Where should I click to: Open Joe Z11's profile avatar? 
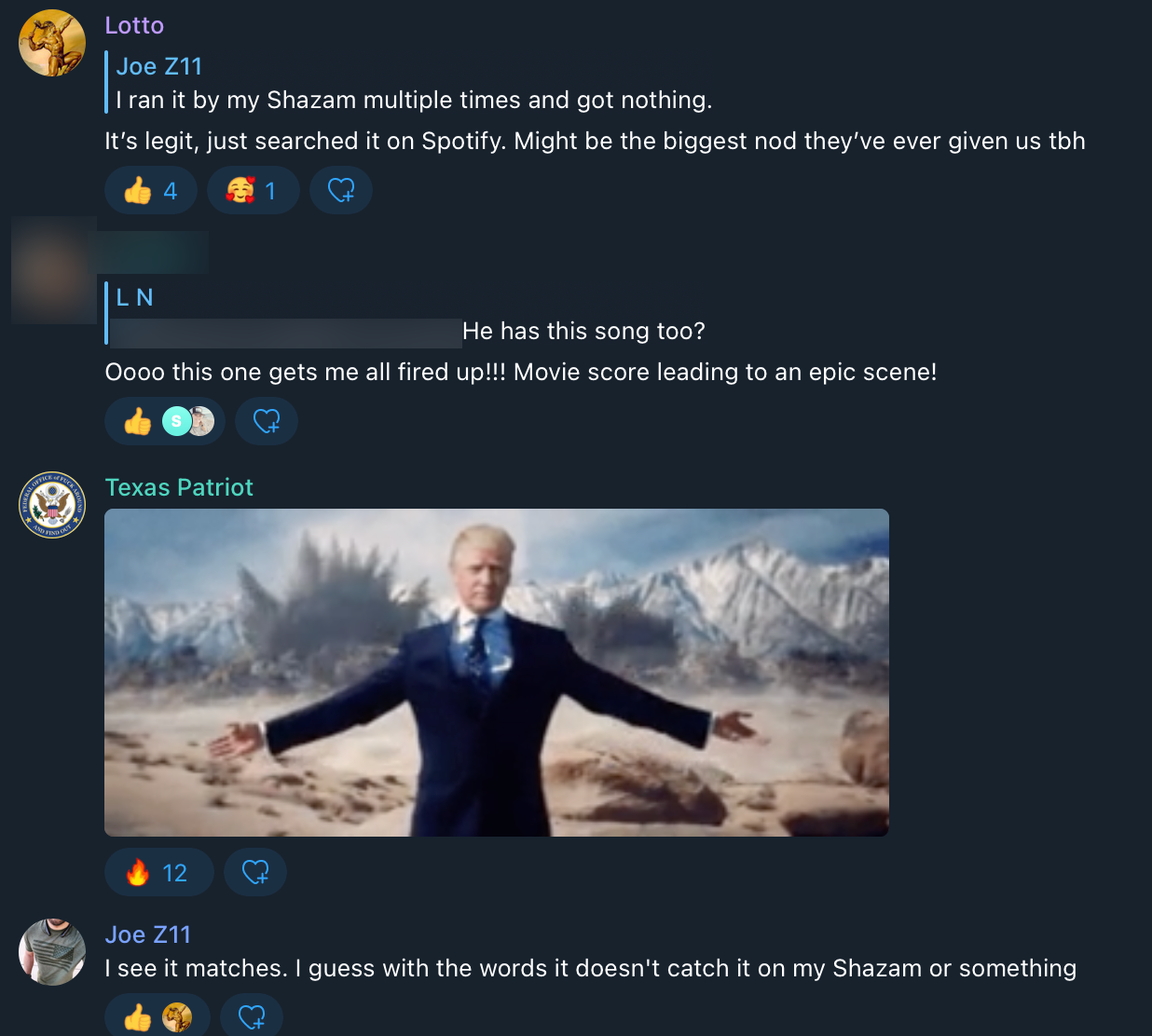pos(52,952)
